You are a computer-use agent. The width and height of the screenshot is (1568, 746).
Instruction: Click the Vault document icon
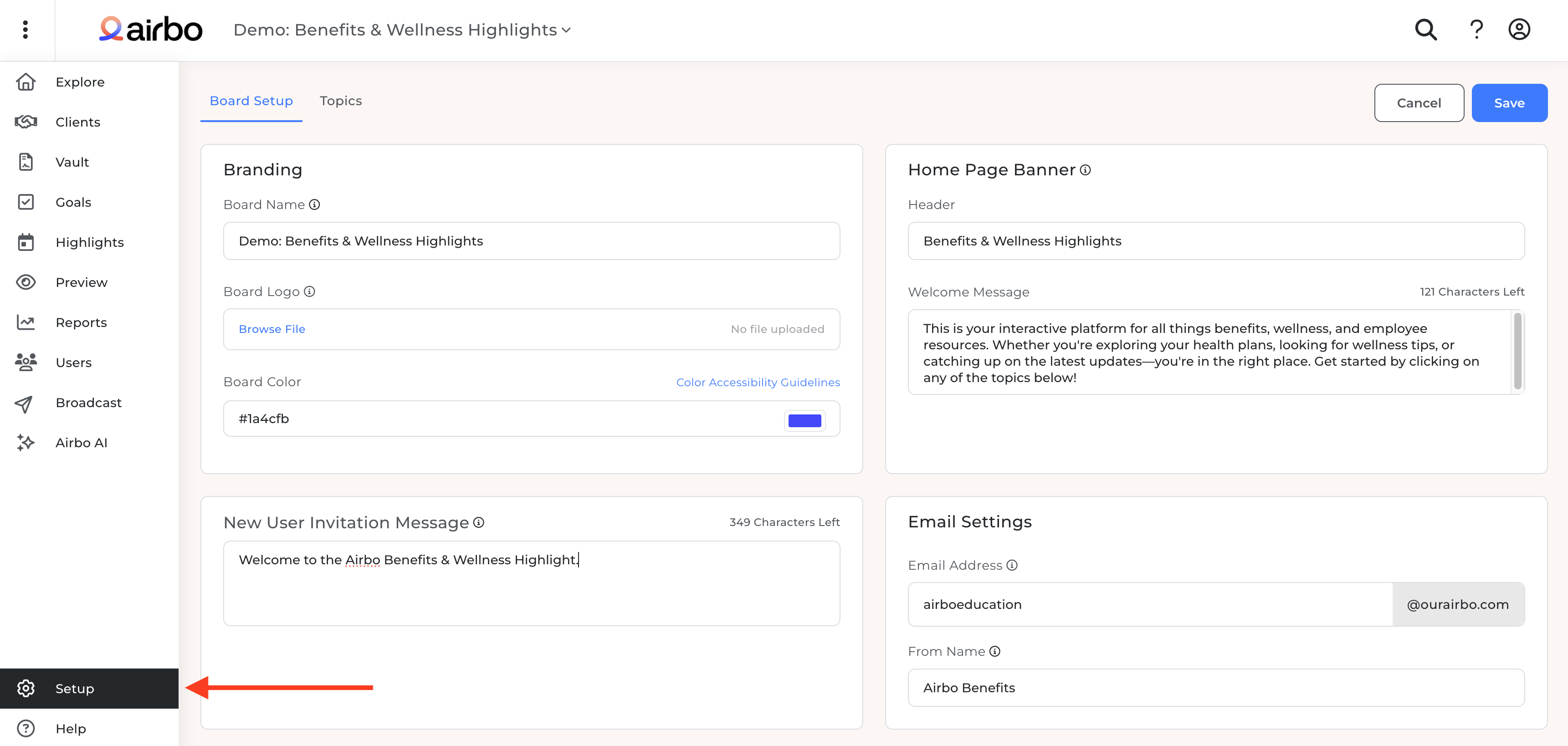pyautogui.click(x=26, y=162)
